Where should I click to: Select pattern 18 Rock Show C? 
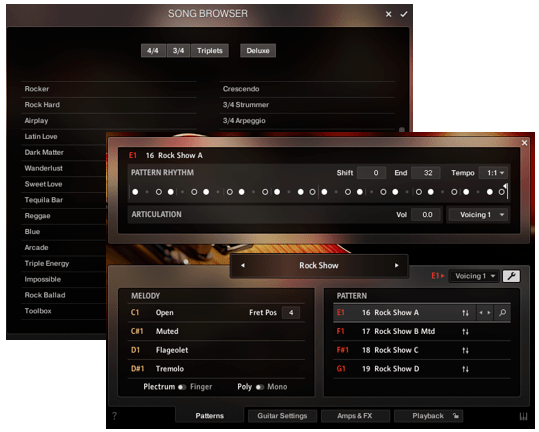click(x=422, y=350)
